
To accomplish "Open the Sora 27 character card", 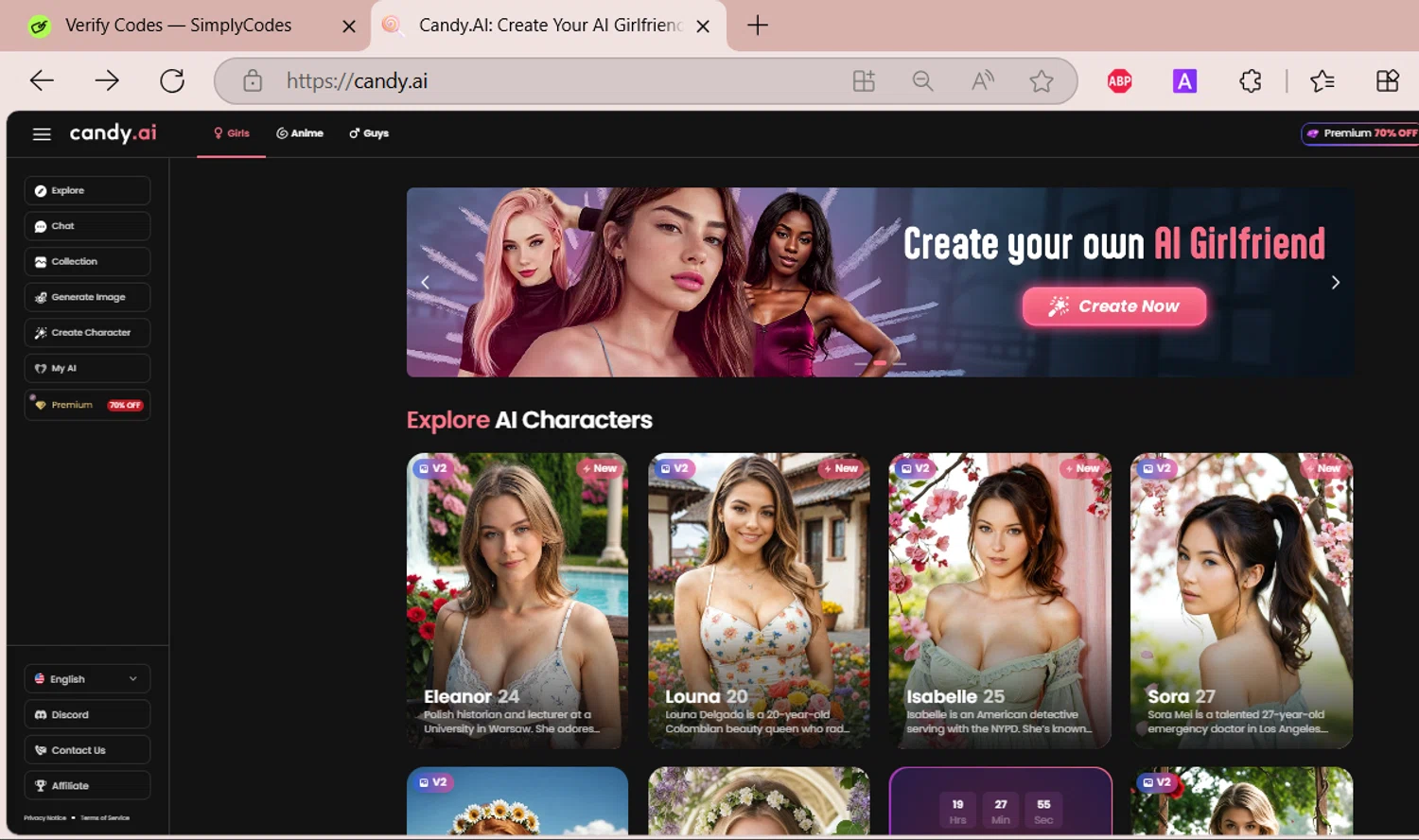I will [x=1241, y=601].
